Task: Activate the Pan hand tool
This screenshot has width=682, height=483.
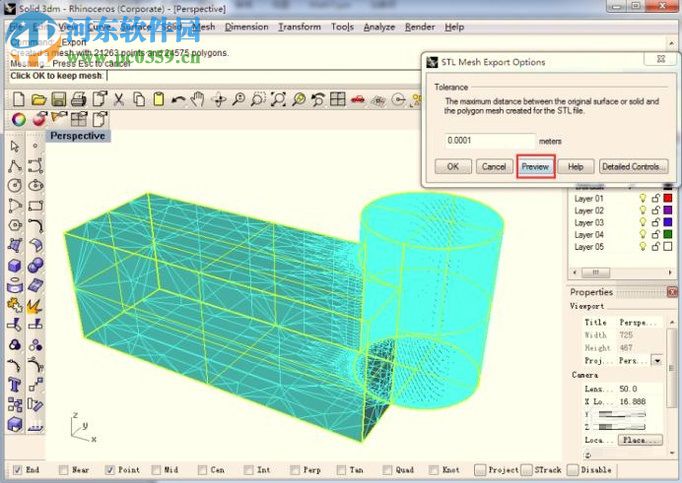Action: [198, 99]
